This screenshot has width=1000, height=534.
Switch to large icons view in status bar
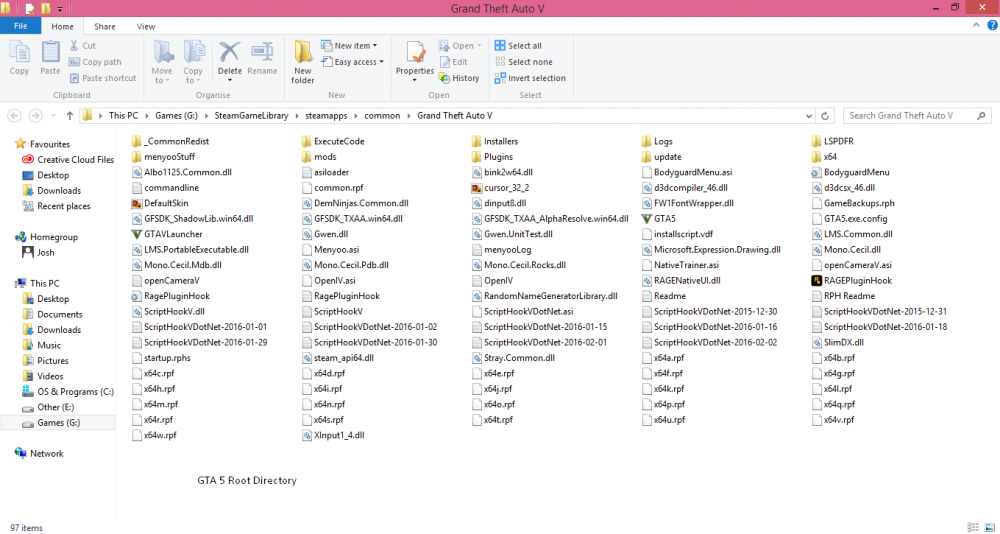(x=990, y=528)
